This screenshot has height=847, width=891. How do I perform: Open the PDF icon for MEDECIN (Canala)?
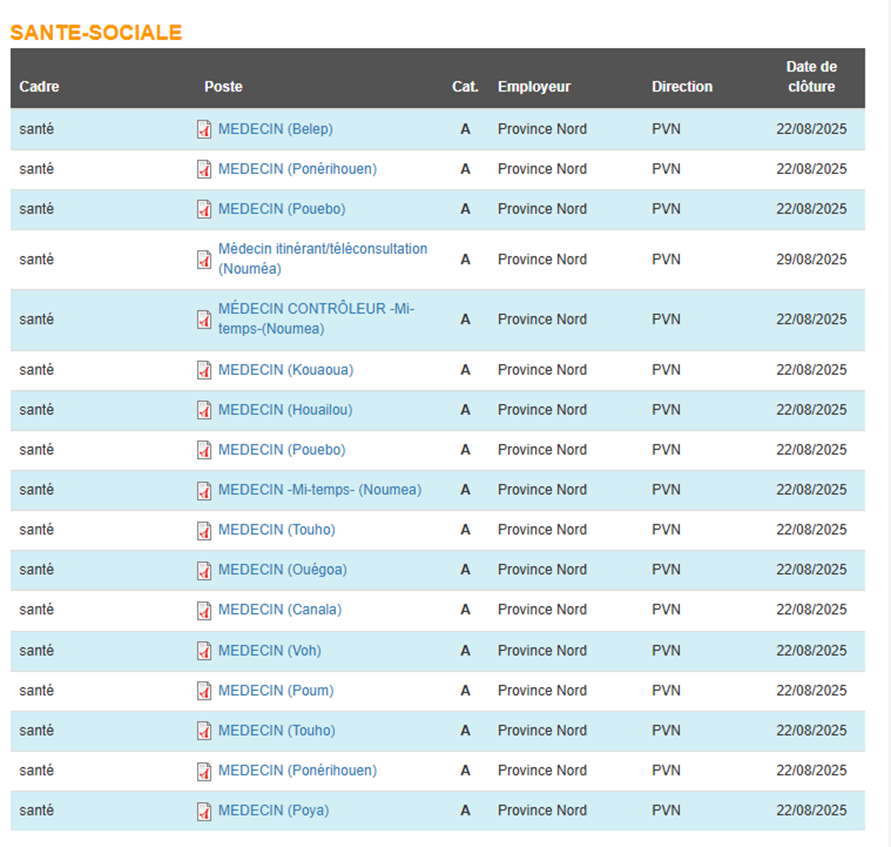click(x=204, y=610)
